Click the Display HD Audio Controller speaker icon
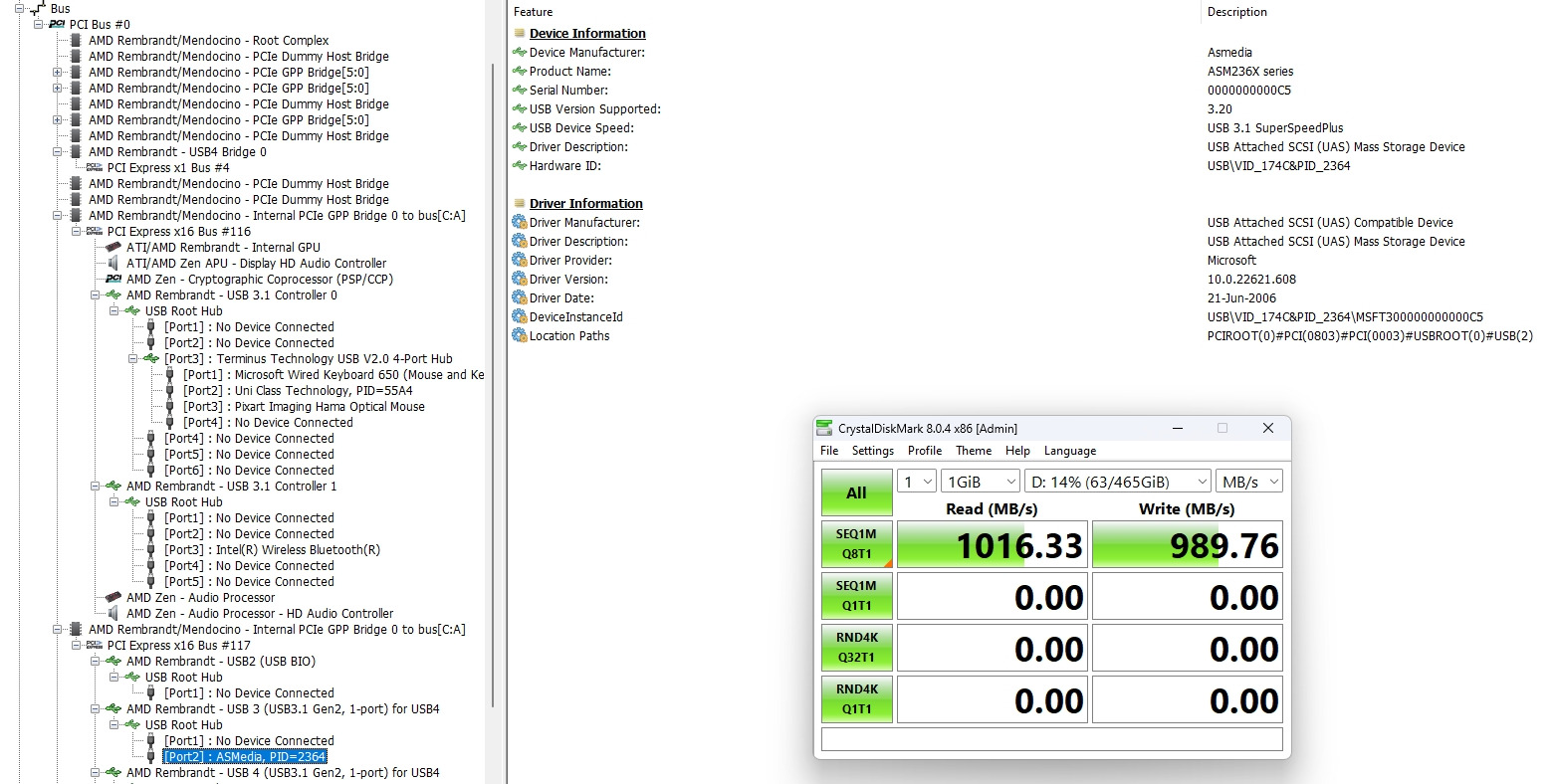The height and width of the screenshot is (784, 1555). (113, 263)
